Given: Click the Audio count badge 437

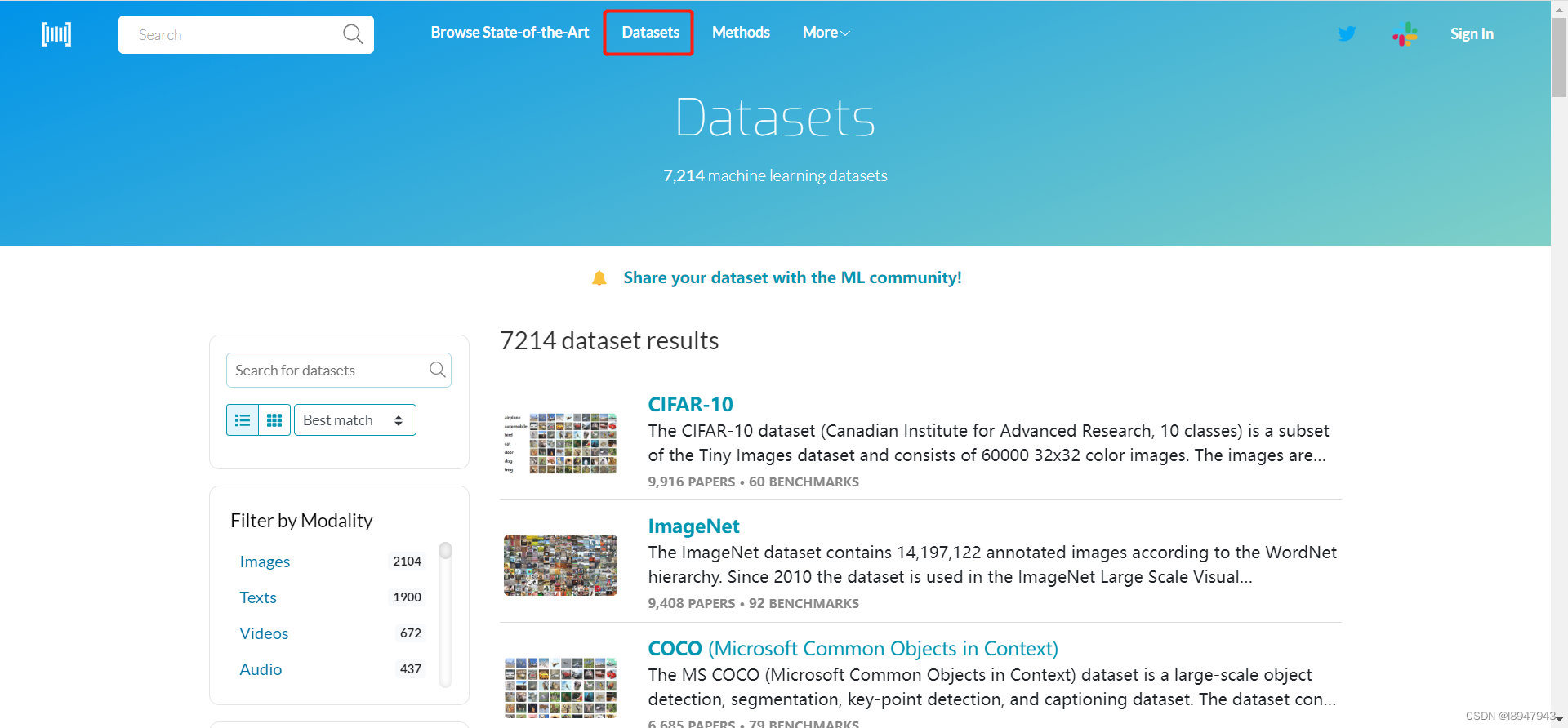Looking at the screenshot, I should (410, 669).
